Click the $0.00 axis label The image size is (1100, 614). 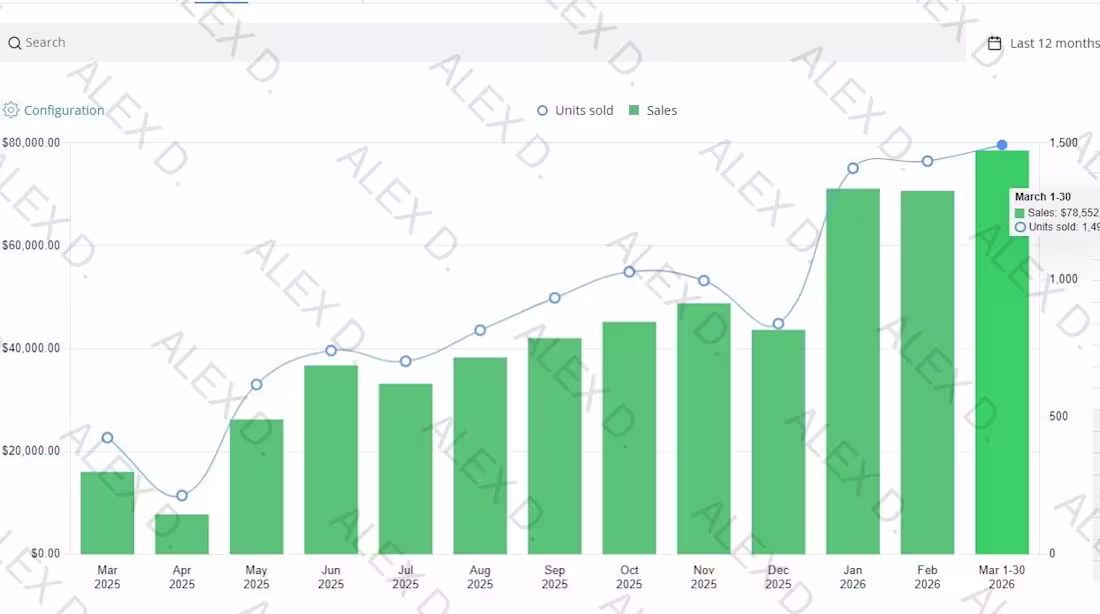coord(46,554)
